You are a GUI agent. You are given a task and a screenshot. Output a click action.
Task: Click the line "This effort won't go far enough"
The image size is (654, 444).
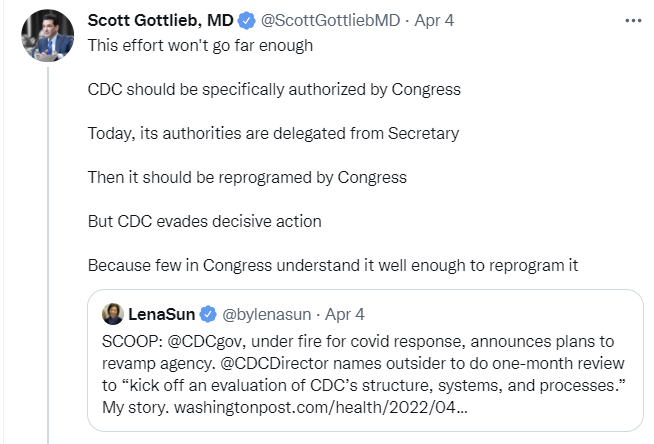pos(201,46)
